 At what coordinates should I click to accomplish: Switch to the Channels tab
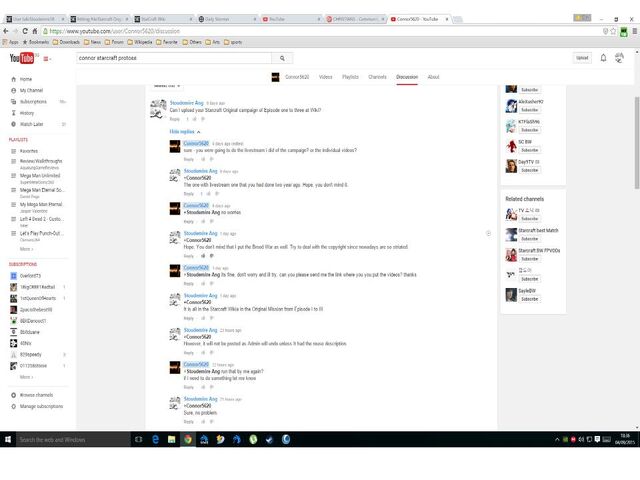(x=377, y=77)
